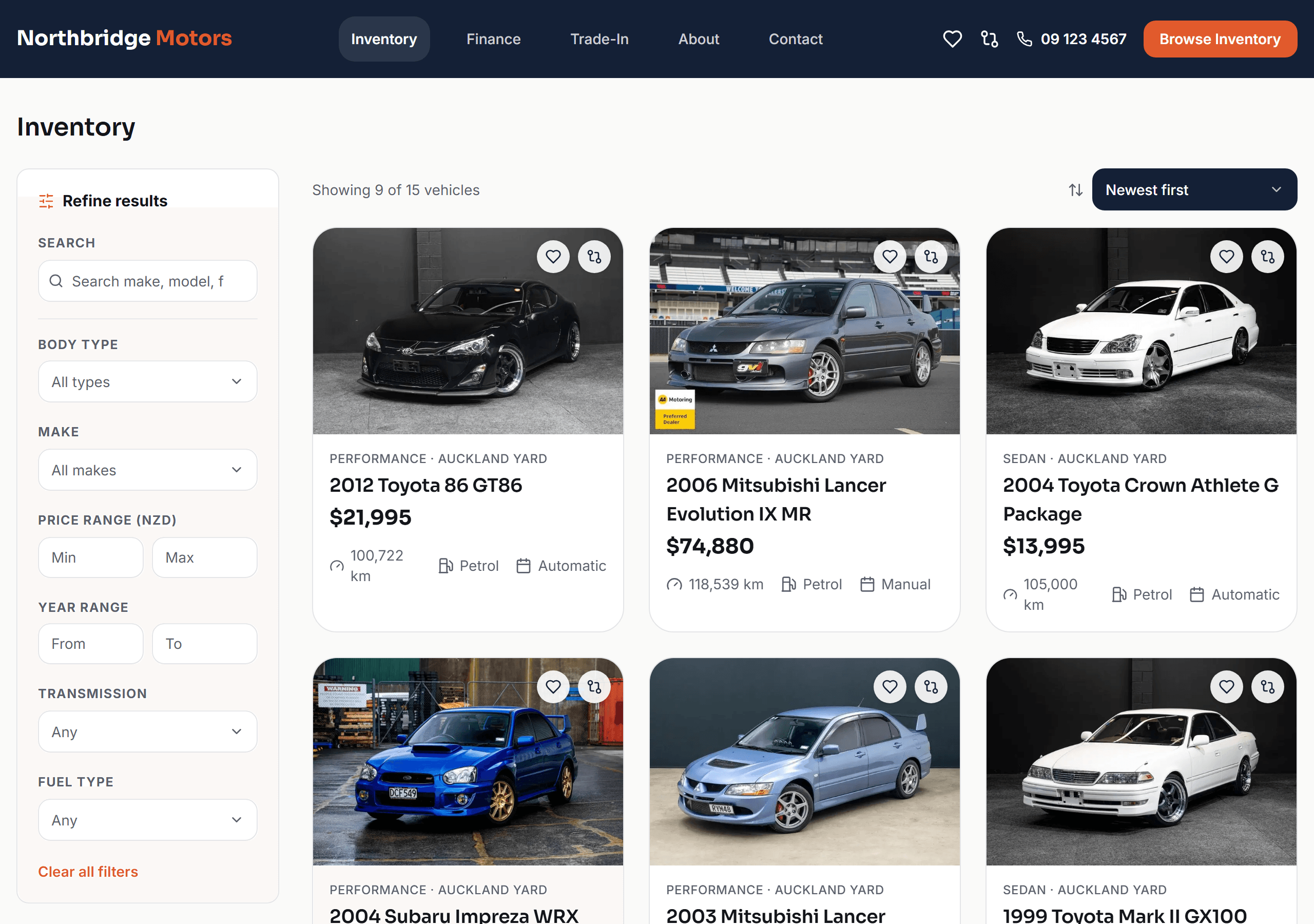Click the $21,995 price
The image size is (1314, 924).
pos(370,517)
